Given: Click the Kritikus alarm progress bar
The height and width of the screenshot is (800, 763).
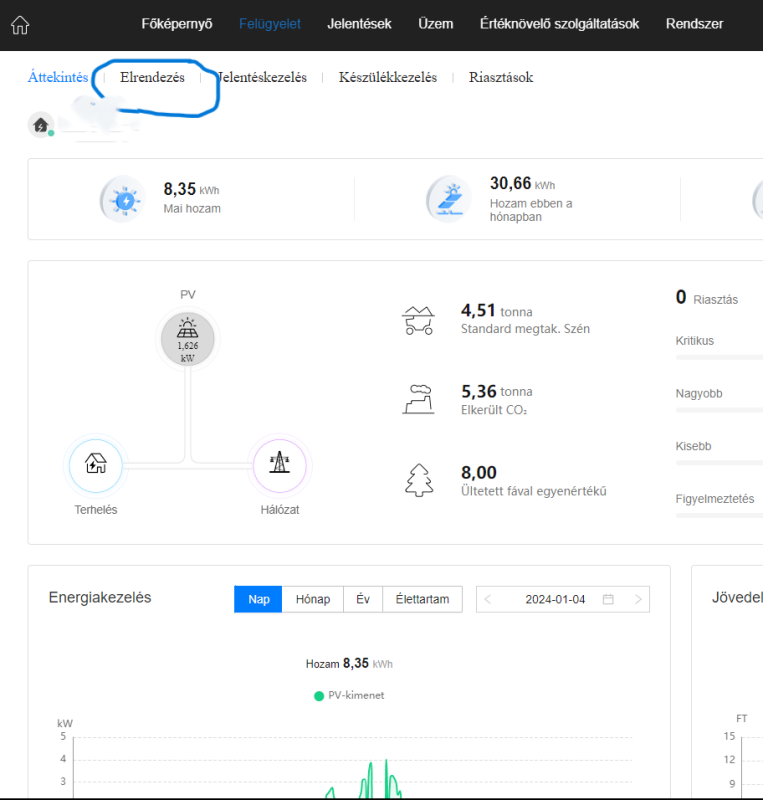Looking at the screenshot, I should [x=719, y=357].
